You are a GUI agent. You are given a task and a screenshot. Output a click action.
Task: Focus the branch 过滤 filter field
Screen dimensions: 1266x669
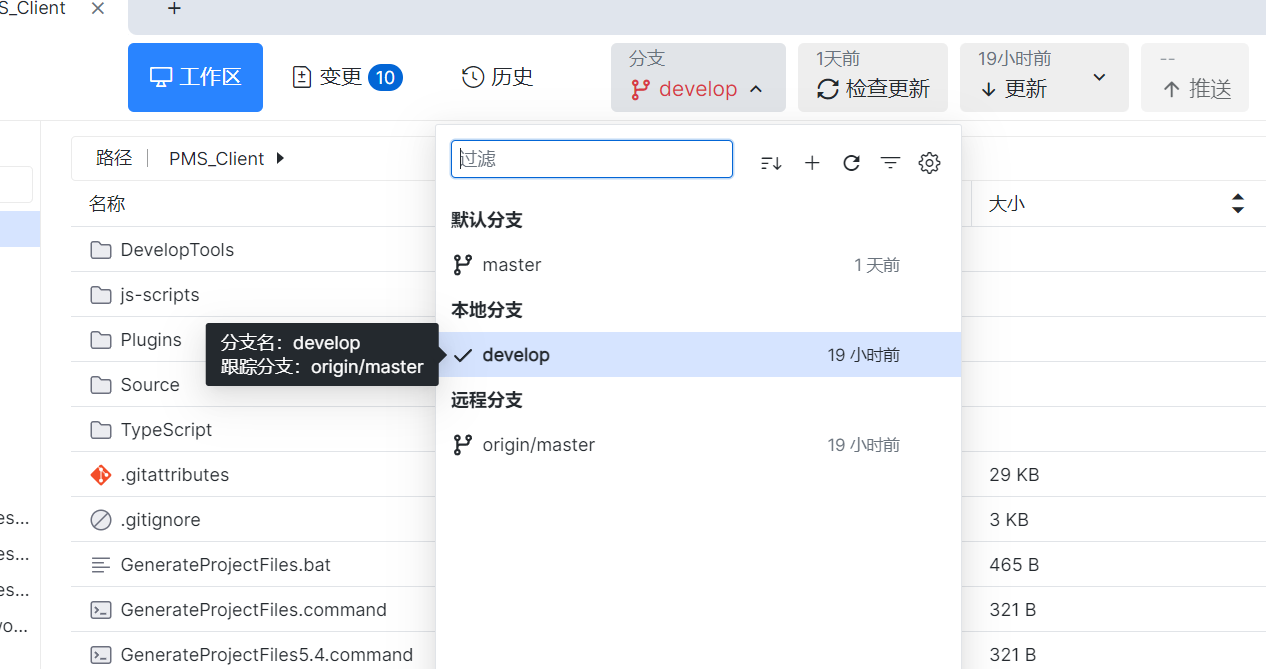592,159
